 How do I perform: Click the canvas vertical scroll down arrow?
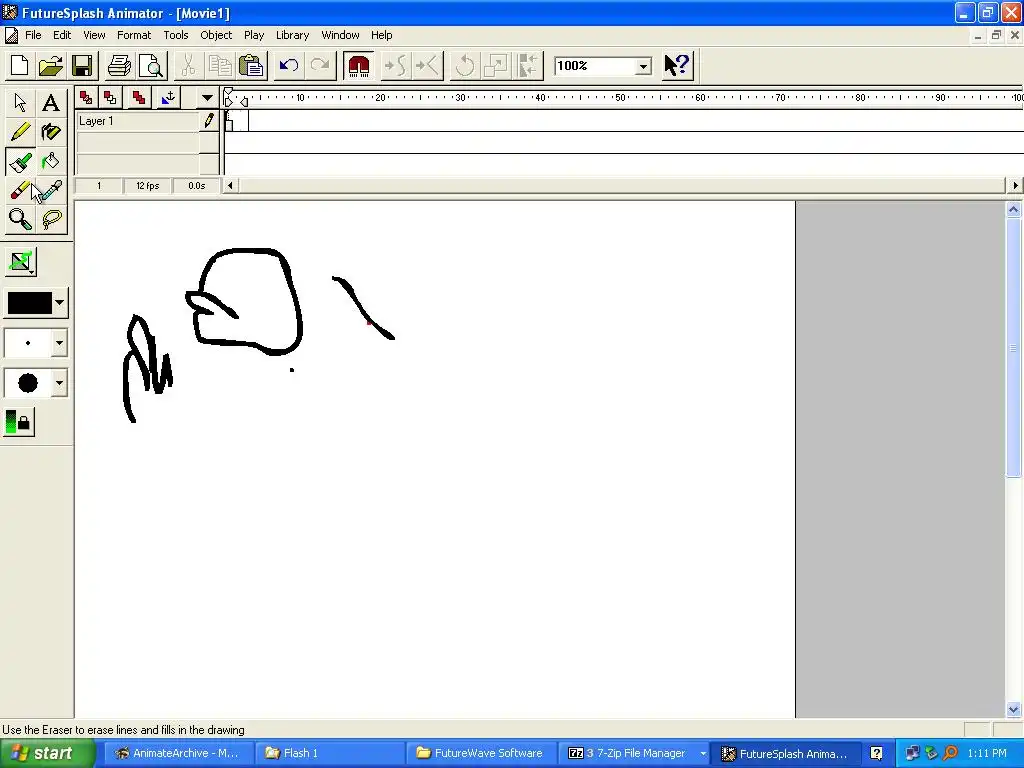[x=1014, y=709]
